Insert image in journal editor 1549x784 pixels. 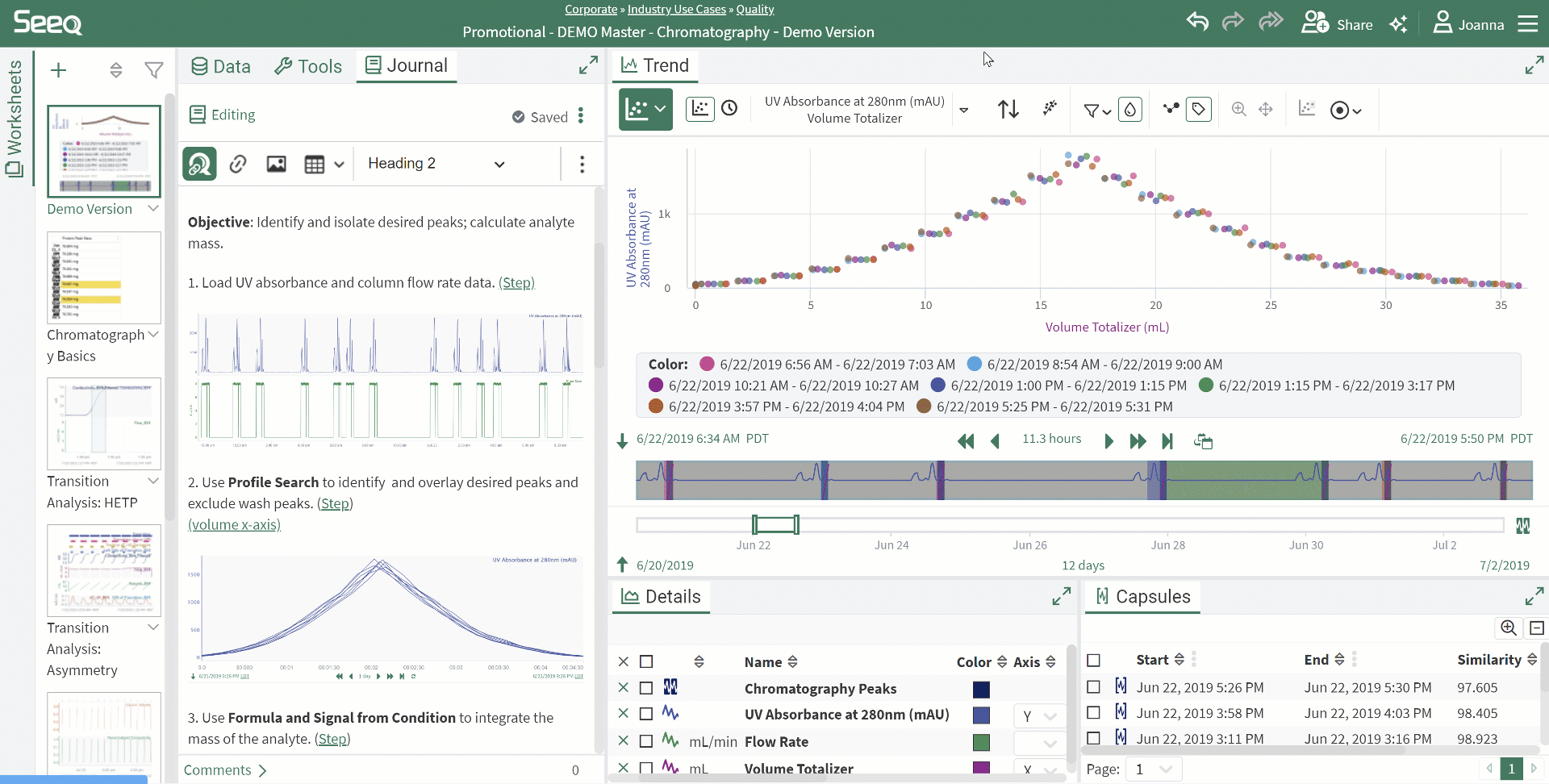276,165
